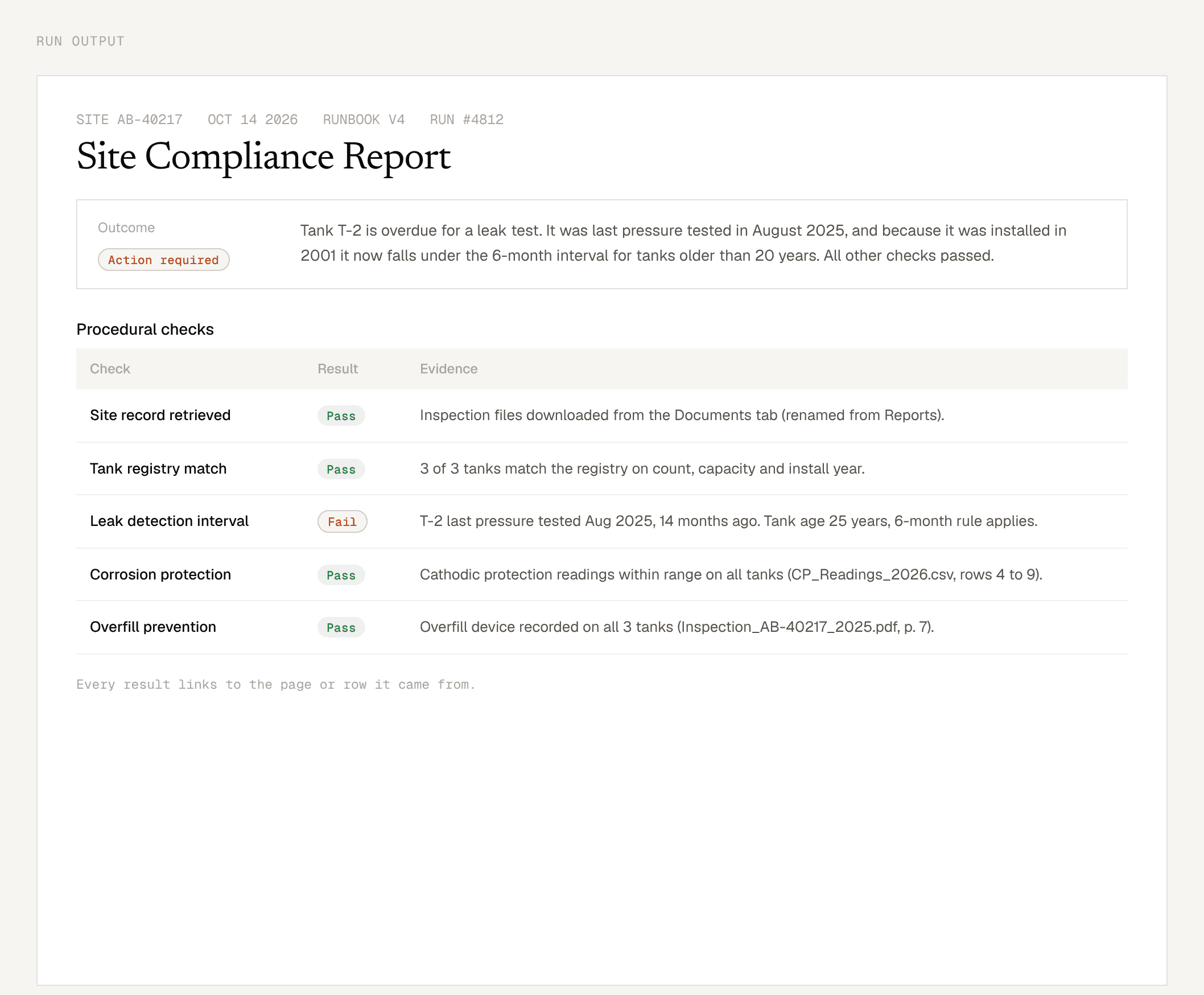Click the Pass badge for Corrosion protection
Image resolution: width=1204 pixels, height=995 pixels.
click(341, 575)
